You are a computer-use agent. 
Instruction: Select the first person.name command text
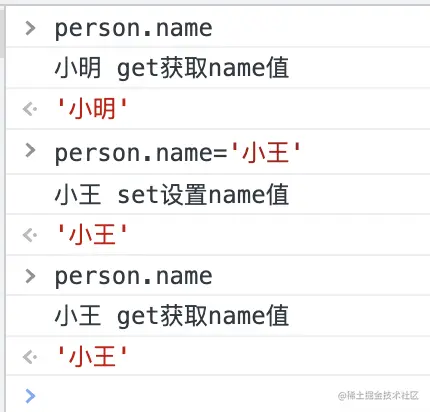pyautogui.click(x=133, y=29)
